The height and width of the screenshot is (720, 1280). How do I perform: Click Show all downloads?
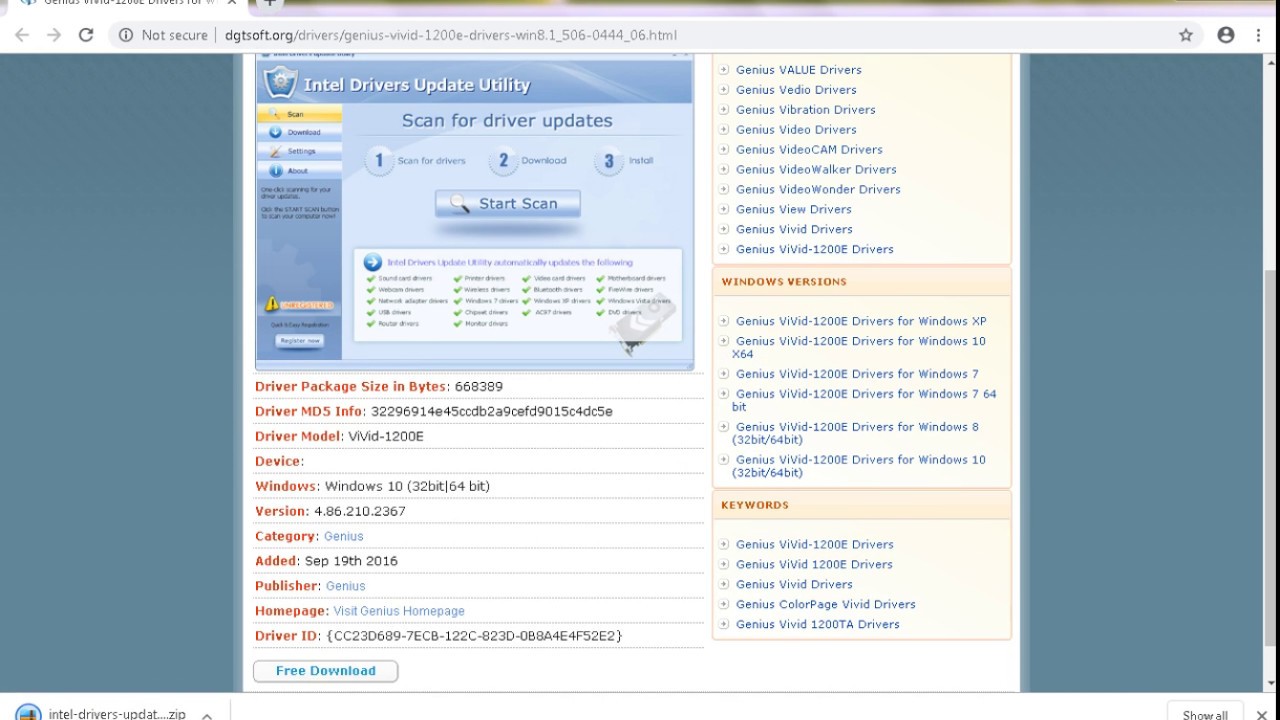click(x=1205, y=715)
